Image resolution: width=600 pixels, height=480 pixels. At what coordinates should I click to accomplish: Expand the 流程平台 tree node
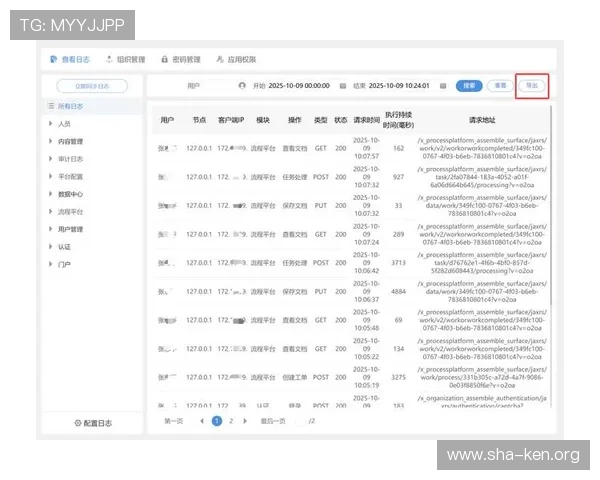coord(51,212)
